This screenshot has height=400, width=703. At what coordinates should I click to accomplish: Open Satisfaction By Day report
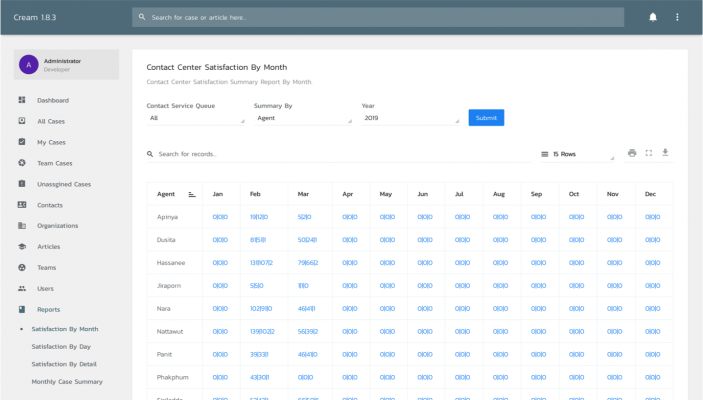click(62, 346)
